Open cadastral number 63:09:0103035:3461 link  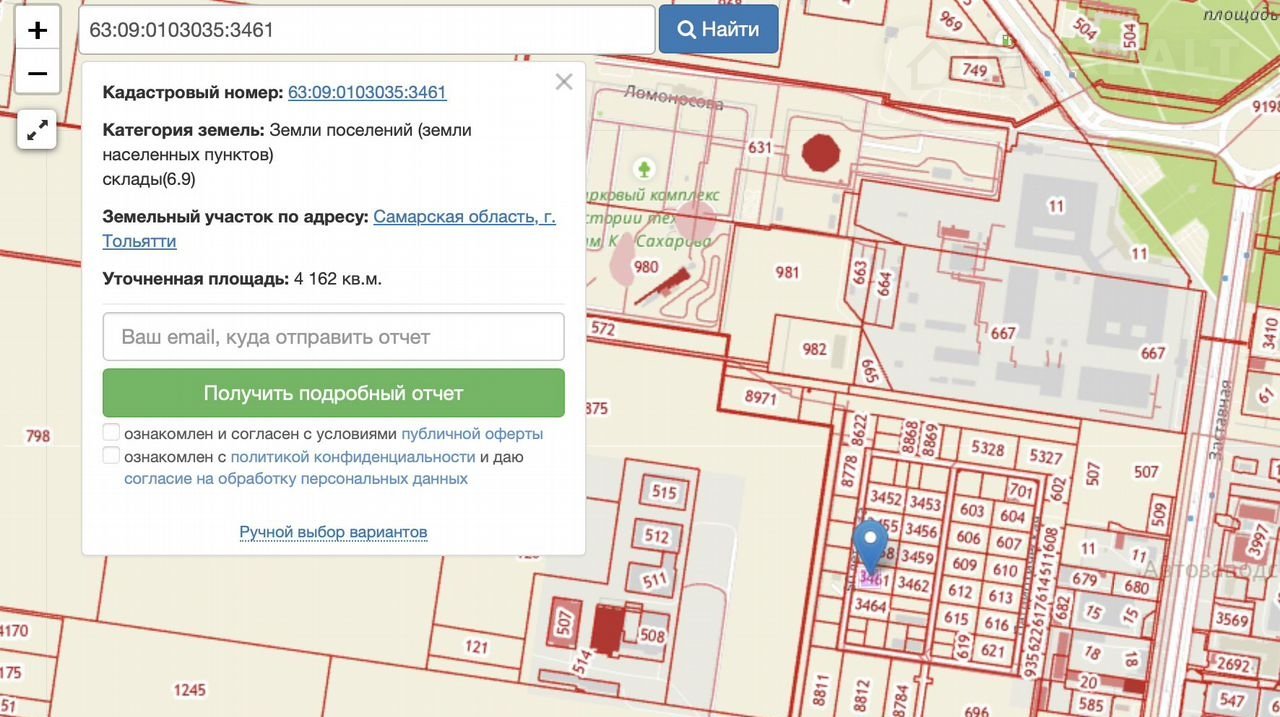(367, 92)
